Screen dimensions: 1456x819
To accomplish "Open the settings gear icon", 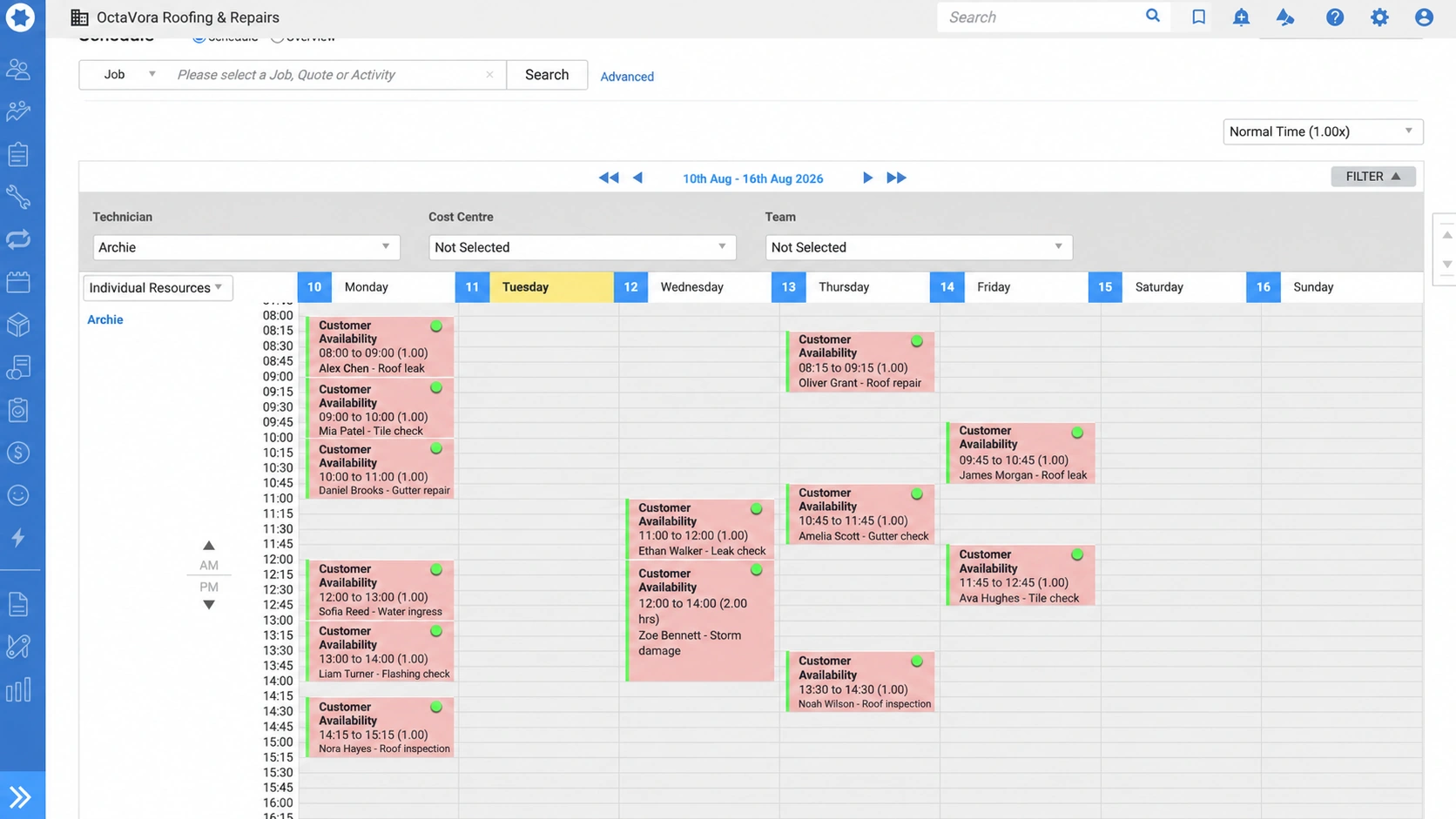I will [1379, 17].
